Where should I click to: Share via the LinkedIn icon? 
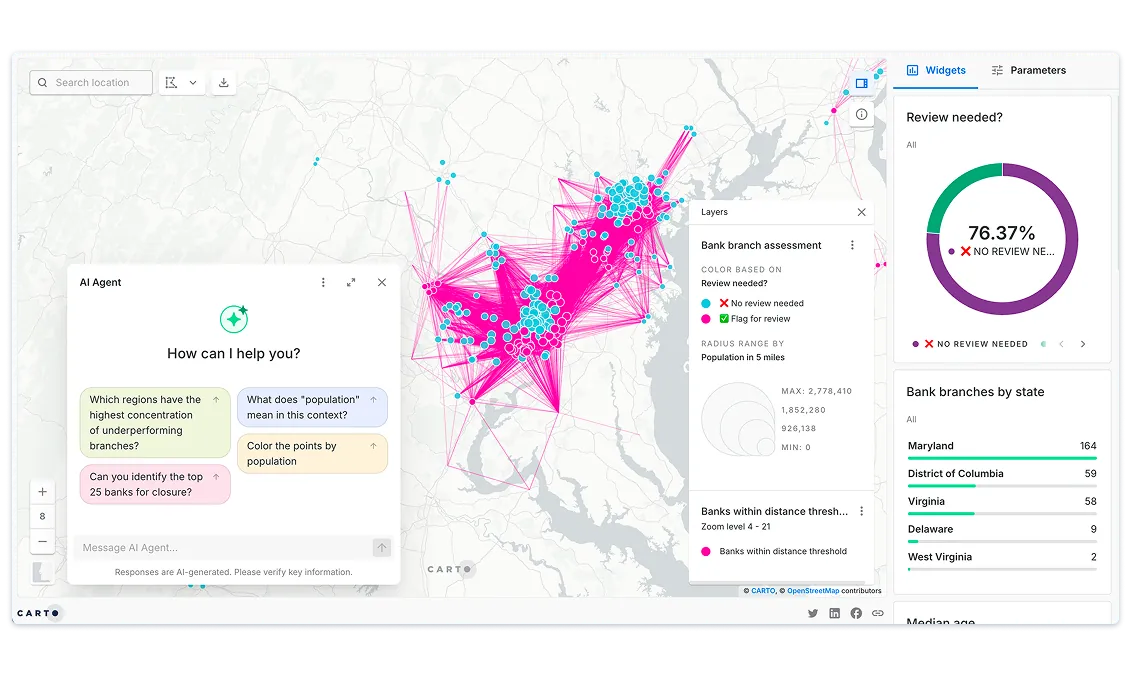point(834,613)
